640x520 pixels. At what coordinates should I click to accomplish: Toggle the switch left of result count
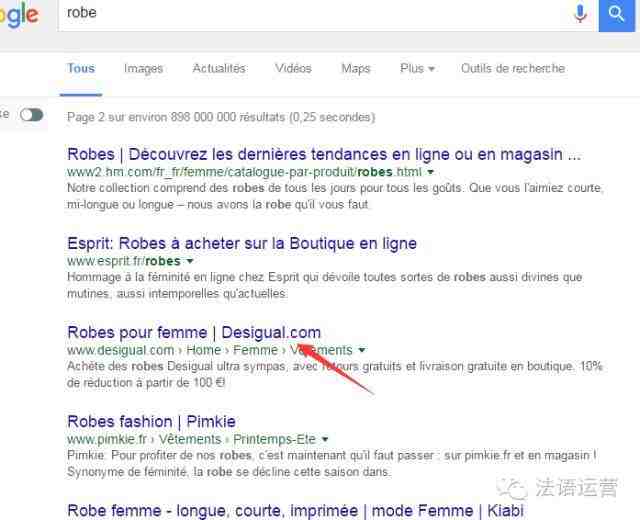(31, 115)
